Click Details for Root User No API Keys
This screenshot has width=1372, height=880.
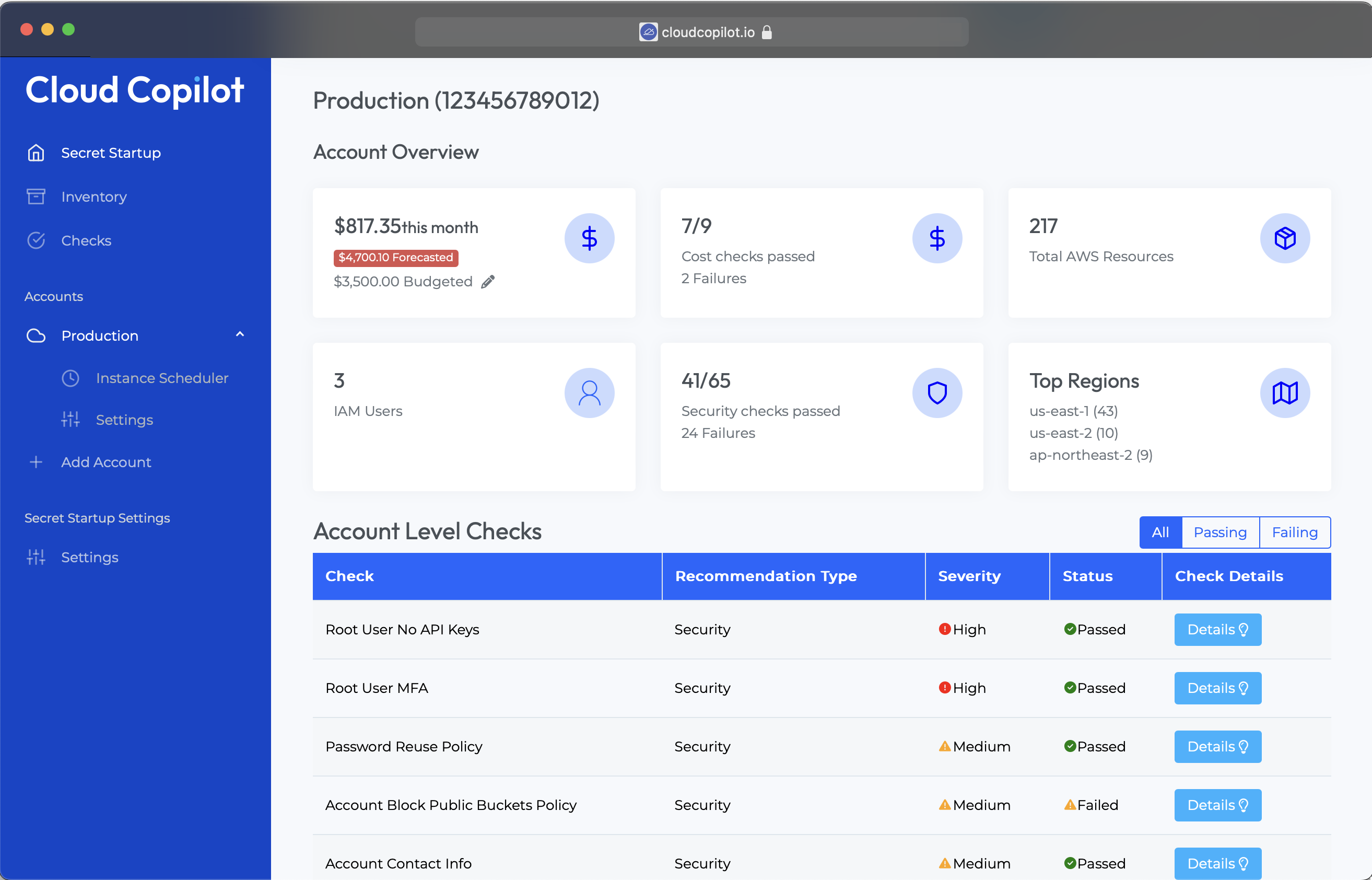coord(1216,630)
